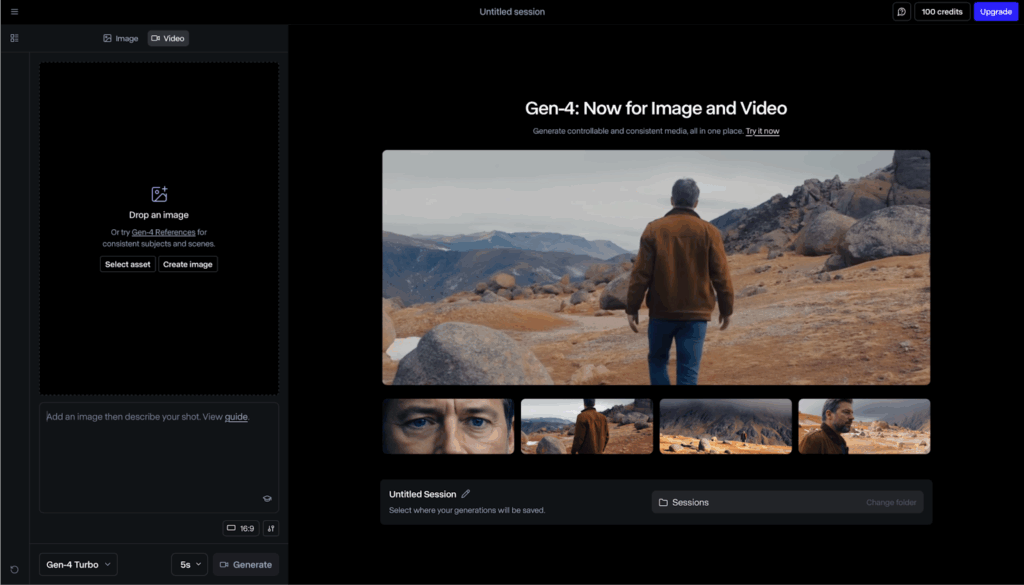
Task: Open the Gen-4 Turbo model dropdown
Action: 78,565
